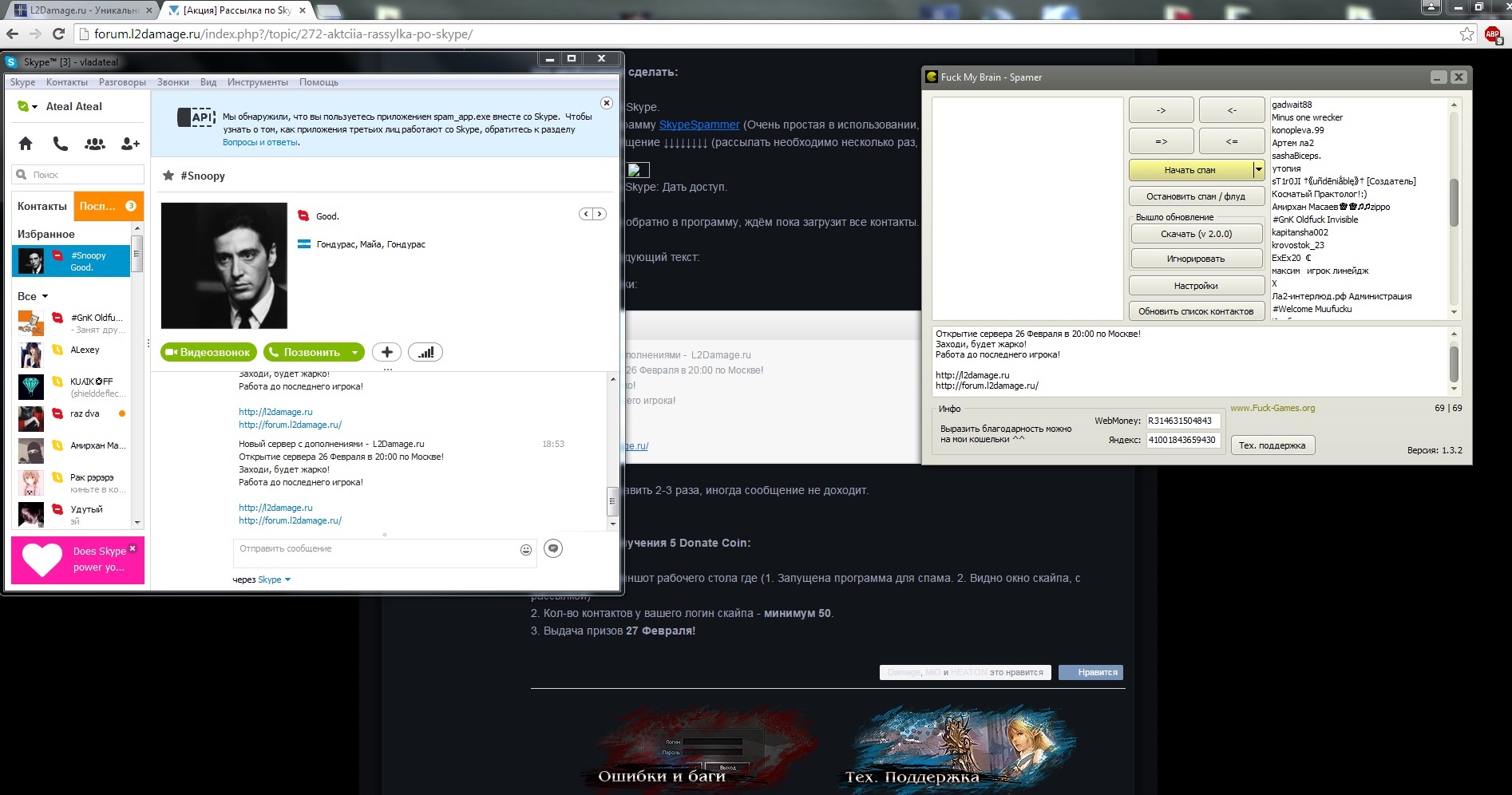Viewport: 1512px width, 795px height.
Task: Click the Chrome back arrow
Action: point(12,34)
